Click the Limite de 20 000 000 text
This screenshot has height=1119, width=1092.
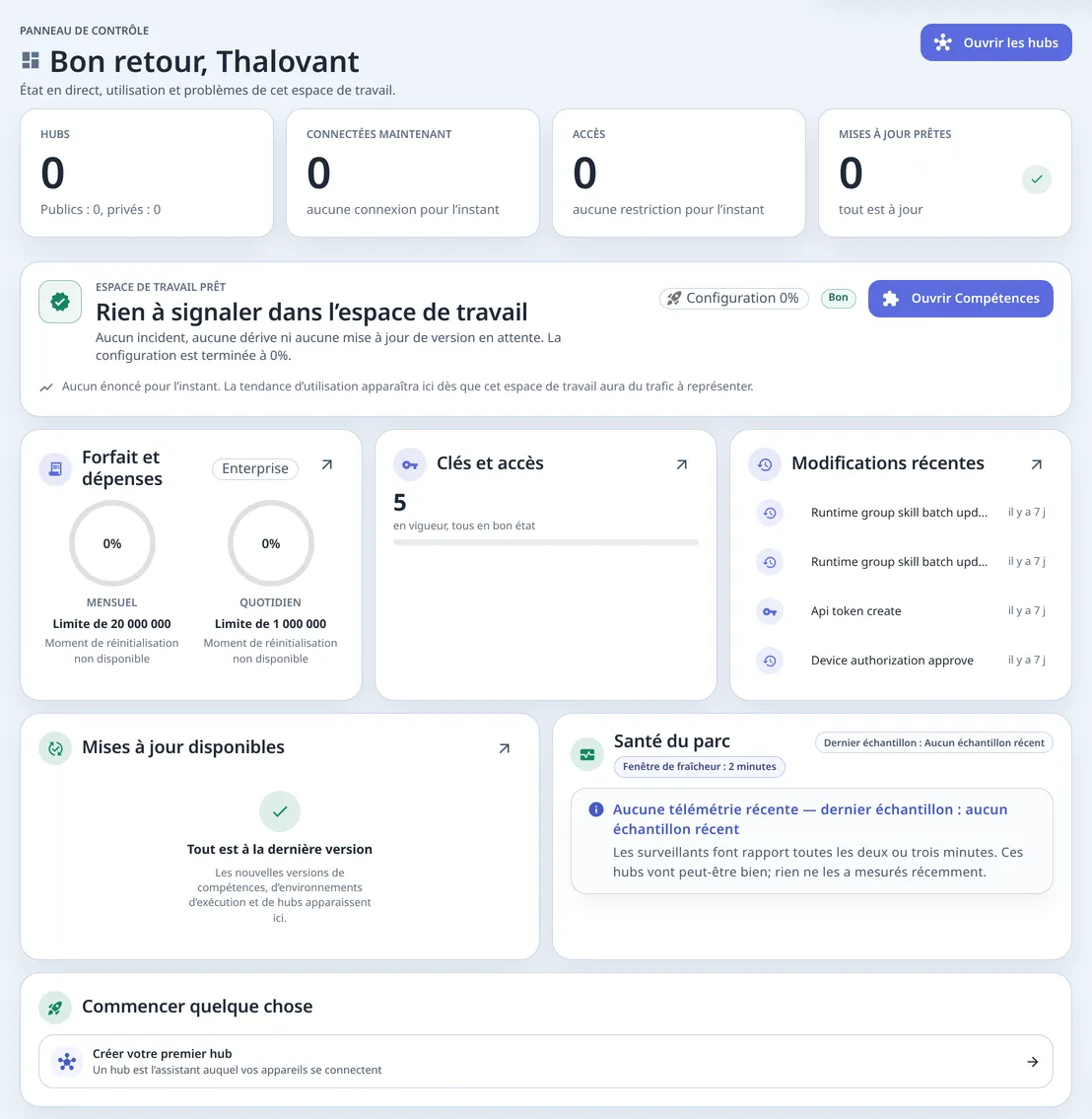coord(112,624)
